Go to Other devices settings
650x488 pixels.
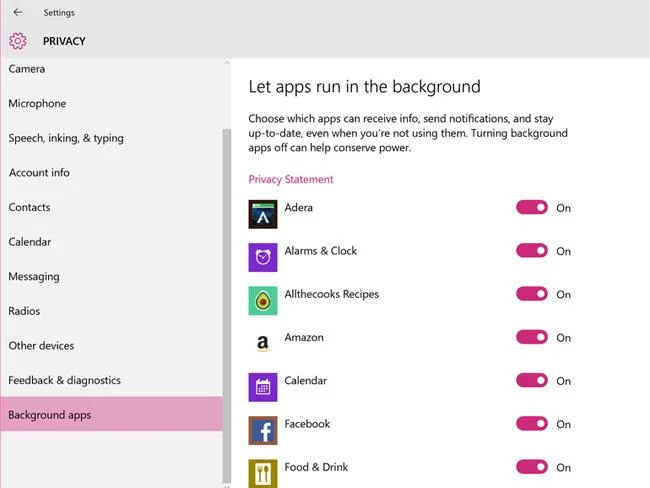(x=111, y=346)
